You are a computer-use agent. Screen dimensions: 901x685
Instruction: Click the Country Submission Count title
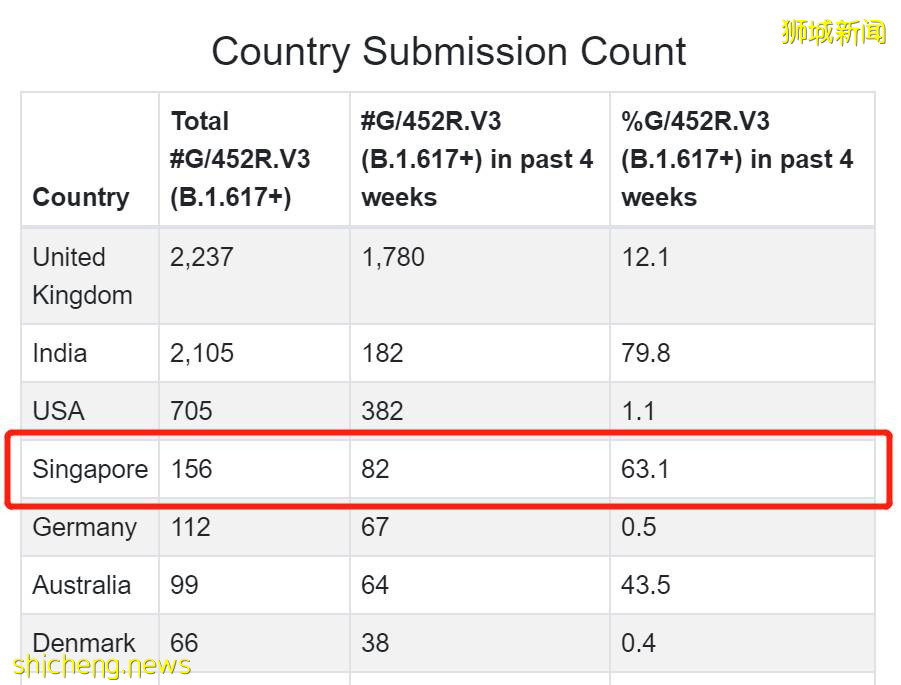449,52
